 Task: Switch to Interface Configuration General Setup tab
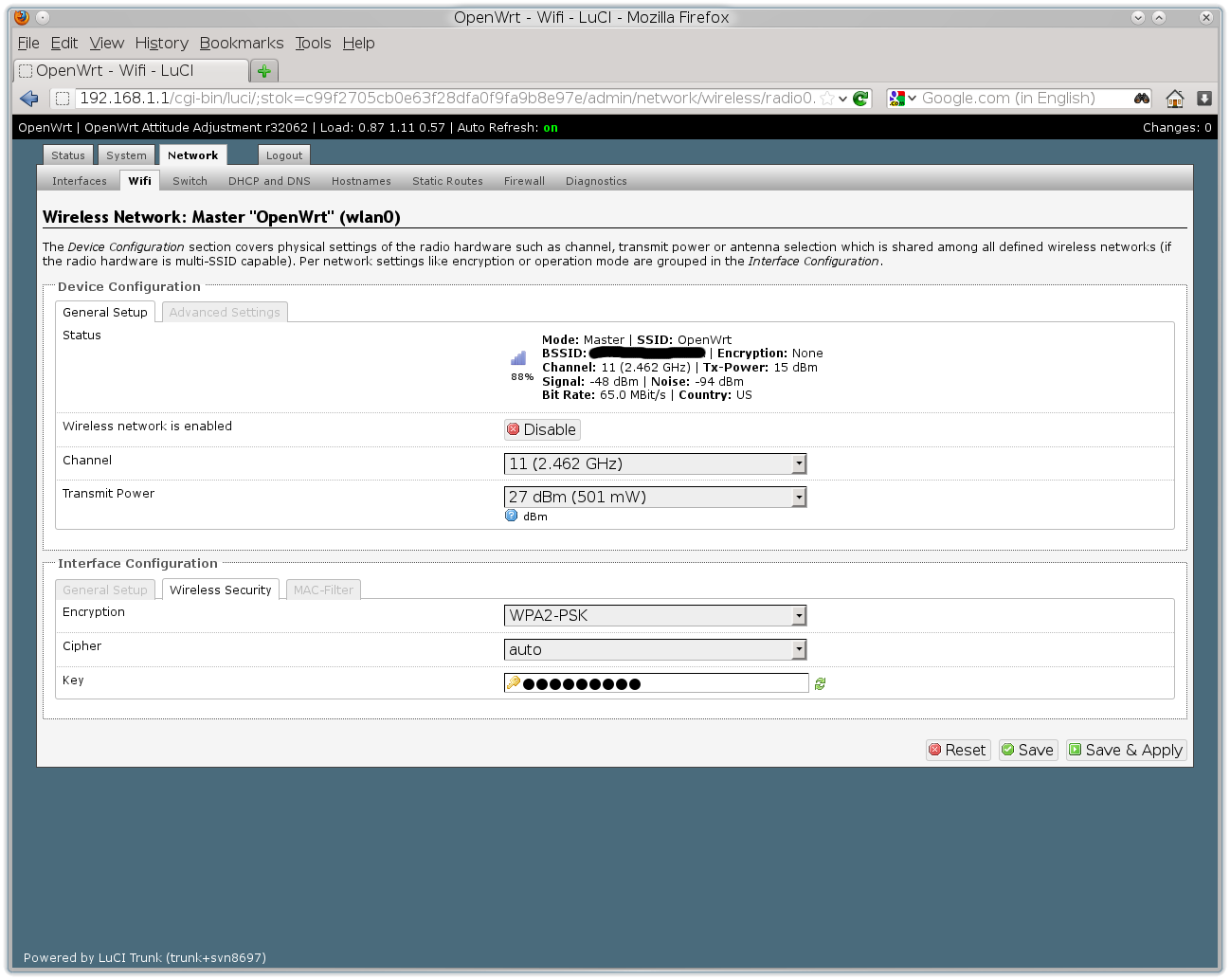click(x=105, y=590)
